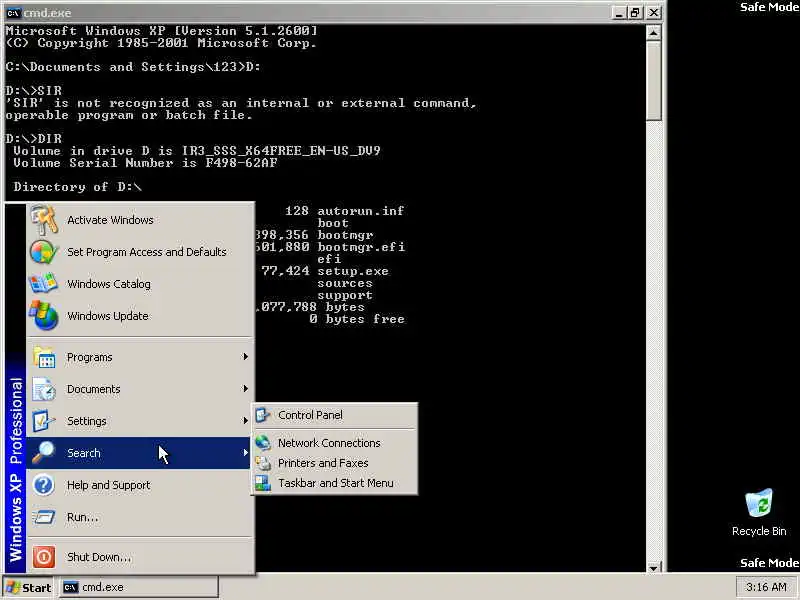Click the cmd.exe title bar system icon
The height and width of the screenshot is (600, 800).
pos(13,13)
